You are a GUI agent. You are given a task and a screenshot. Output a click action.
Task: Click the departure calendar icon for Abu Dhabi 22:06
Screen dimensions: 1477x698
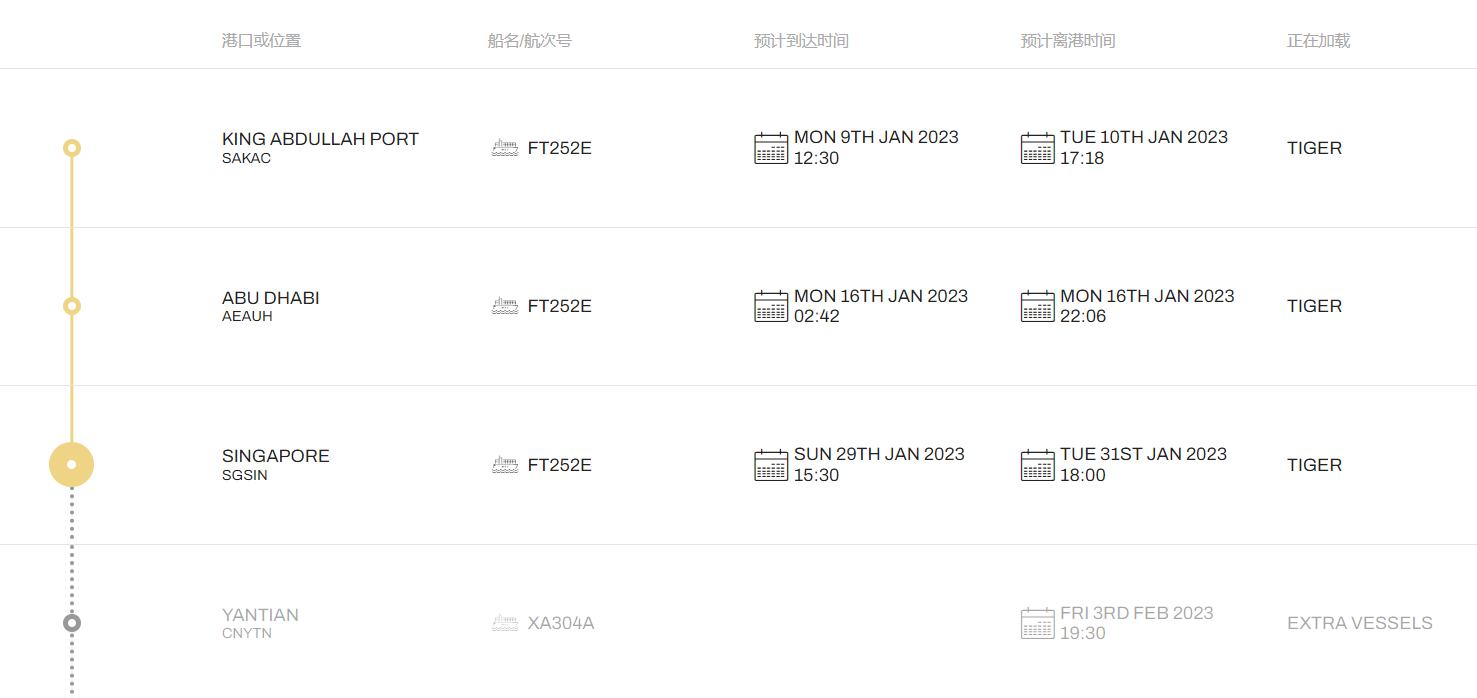(x=1038, y=306)
